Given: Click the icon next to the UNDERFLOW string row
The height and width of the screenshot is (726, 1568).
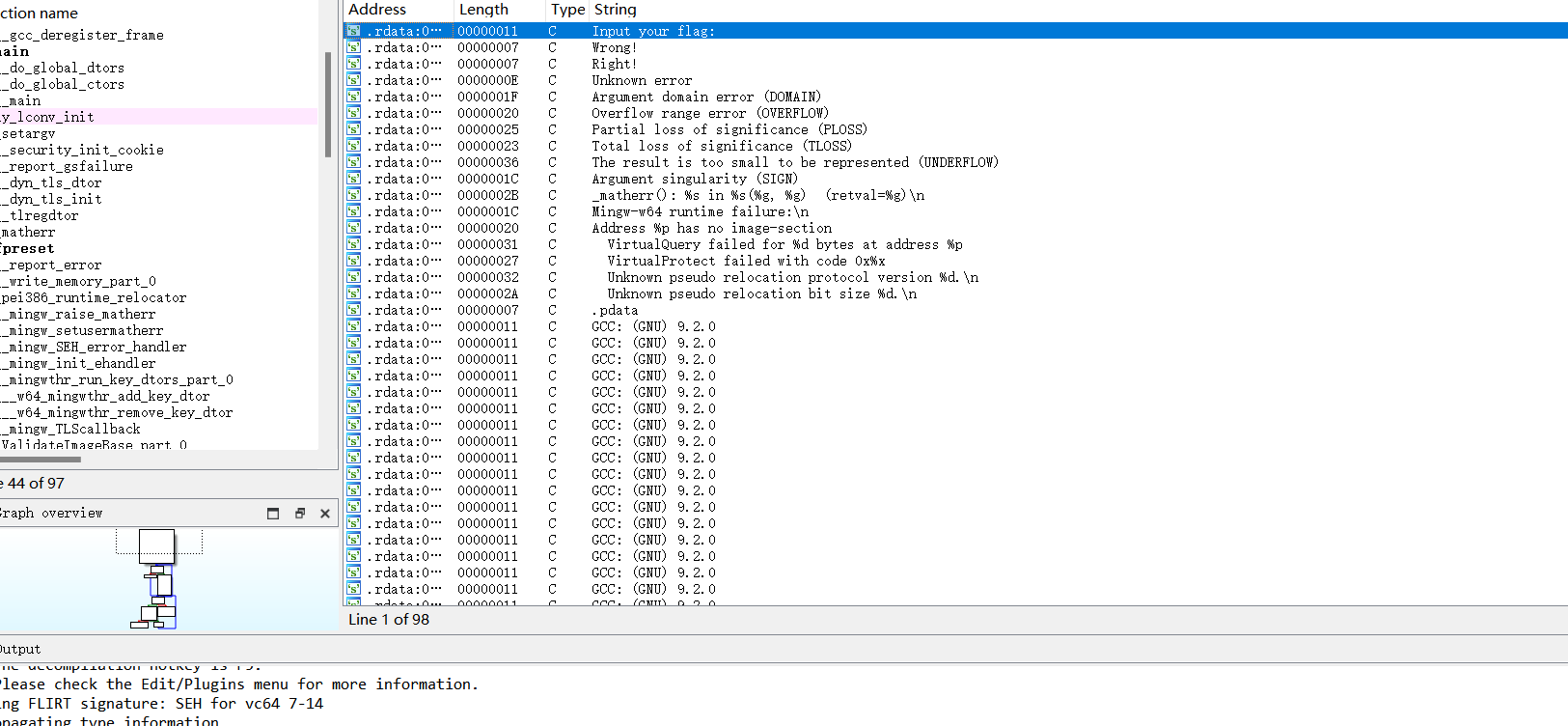Looking at the screenshot, I should tap(354, 162).
